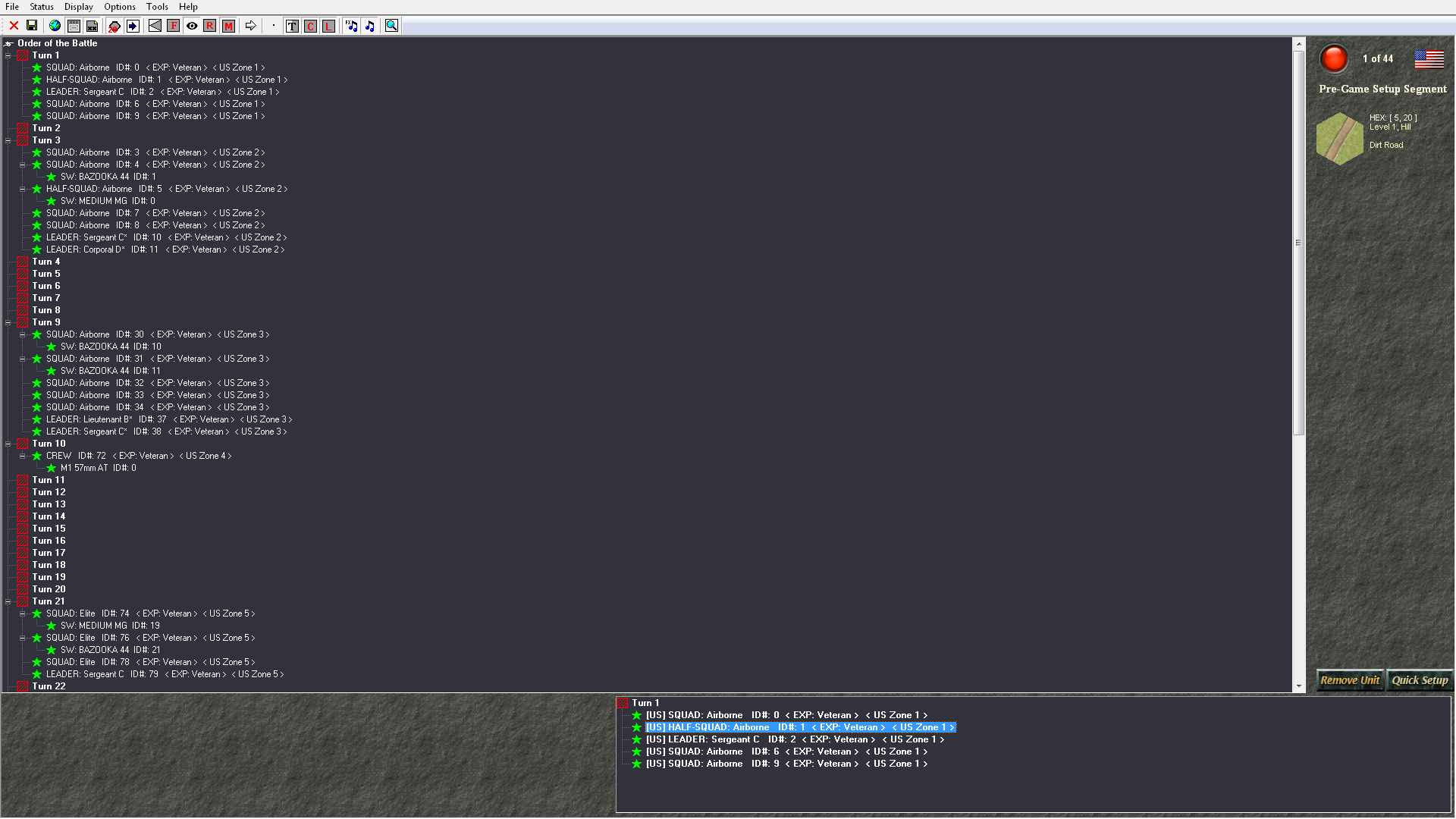Click the red F toolbar icon
Image resolution: width=1456 pixels, height=819 pixels.
[174, 26]
